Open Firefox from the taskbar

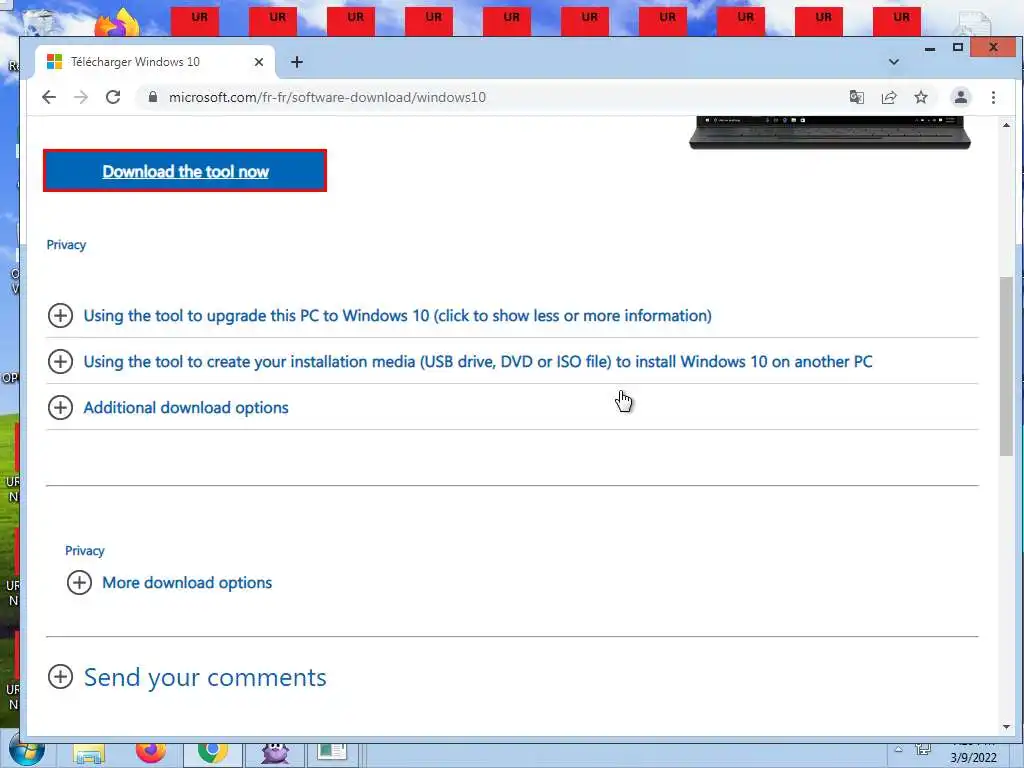pos(151,752)
